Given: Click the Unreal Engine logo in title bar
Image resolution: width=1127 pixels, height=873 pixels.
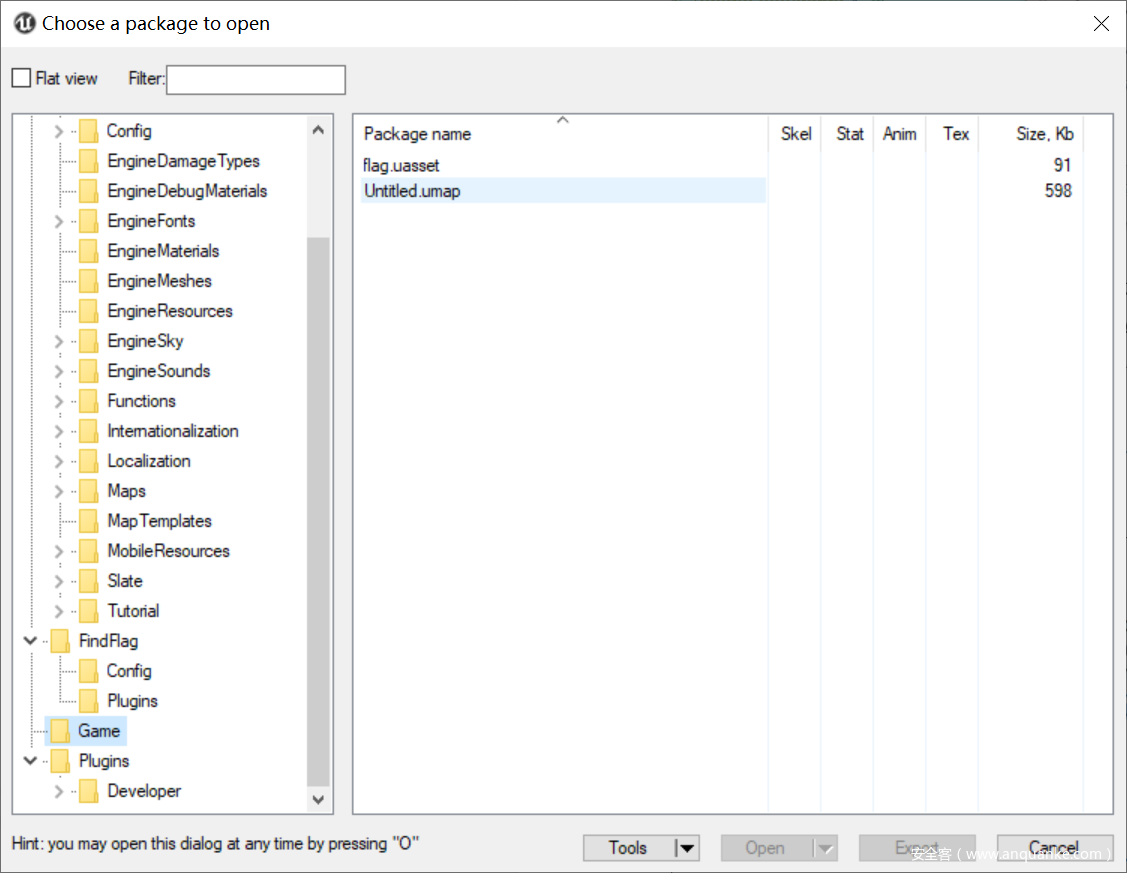Looking at the screenshot, I should tap(24, 23).
